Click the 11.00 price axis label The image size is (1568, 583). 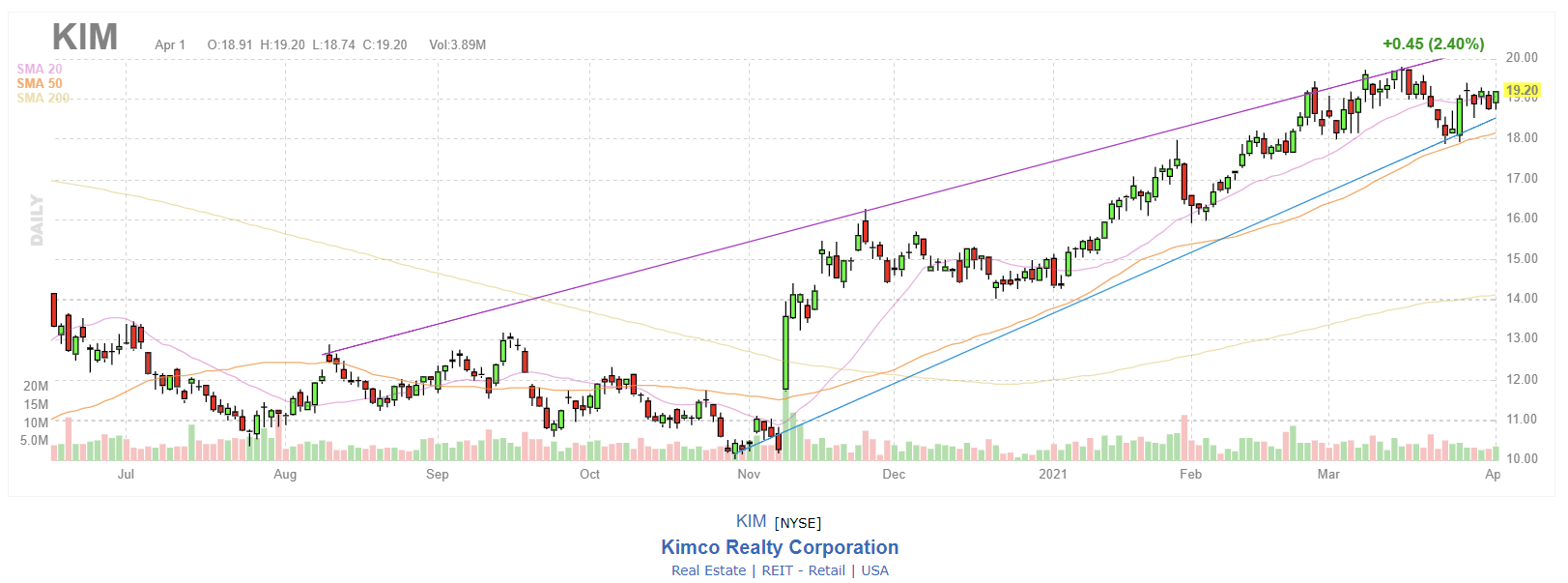[1522, 420]
